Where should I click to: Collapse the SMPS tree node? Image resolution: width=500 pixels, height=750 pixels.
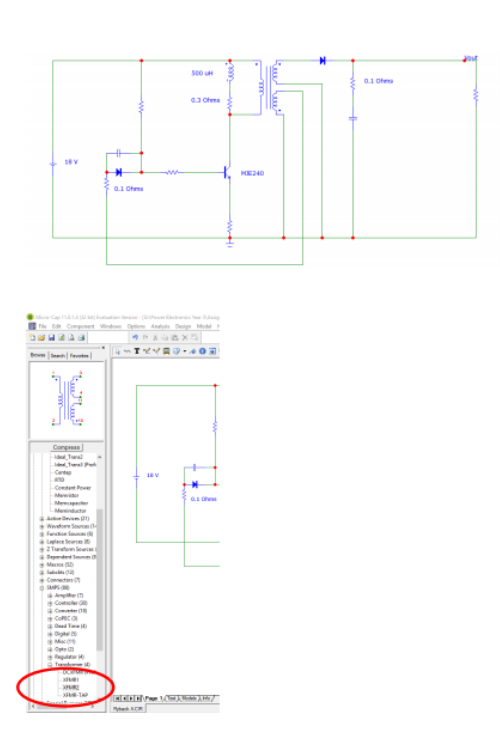click(x=42, y=587)
